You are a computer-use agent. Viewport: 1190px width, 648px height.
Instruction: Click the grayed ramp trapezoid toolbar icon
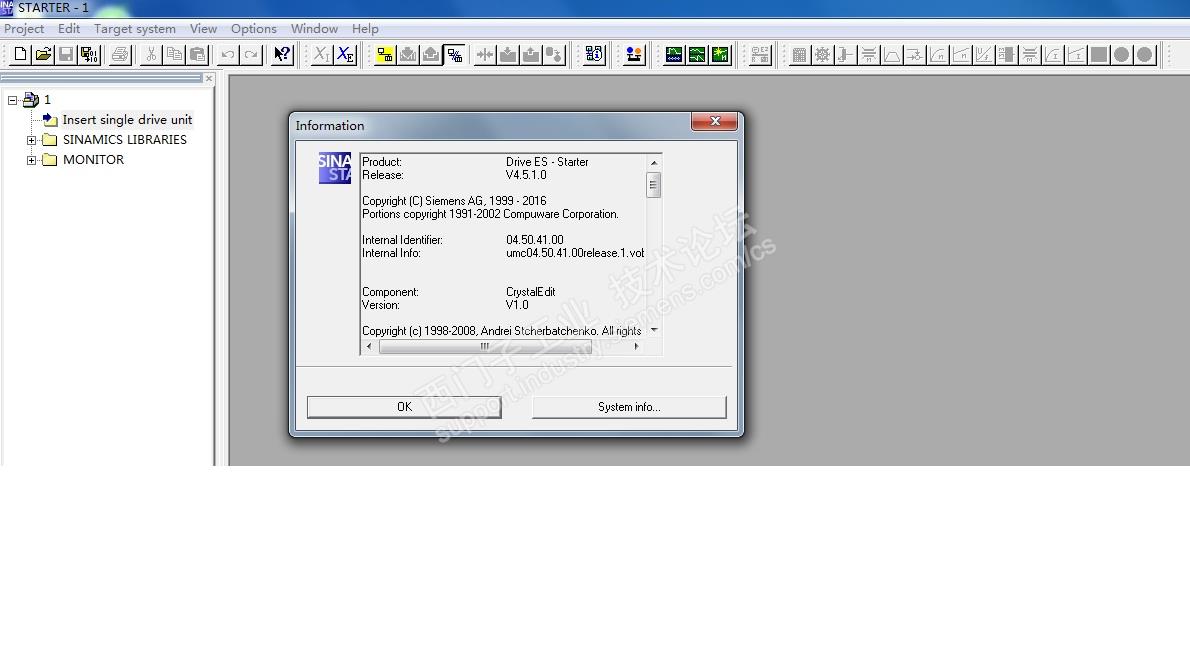pyautogui.click(x=892, y=55)
